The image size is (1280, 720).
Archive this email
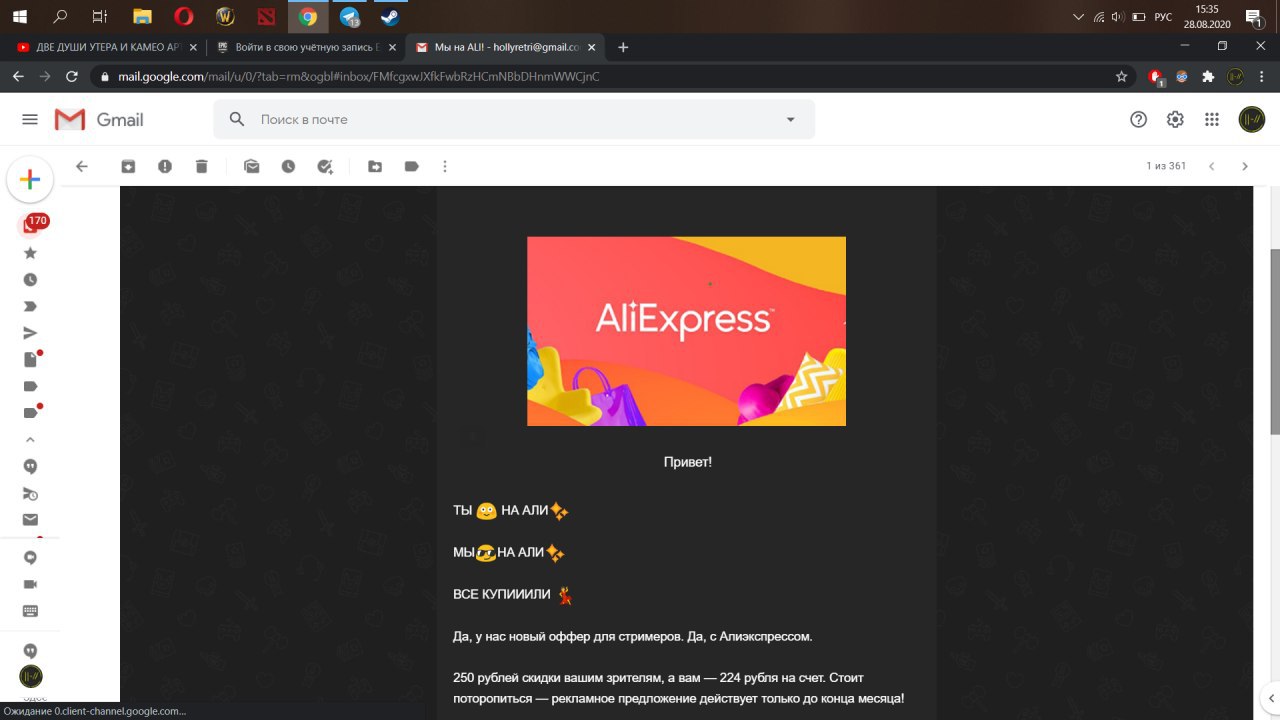pos(128,167)
